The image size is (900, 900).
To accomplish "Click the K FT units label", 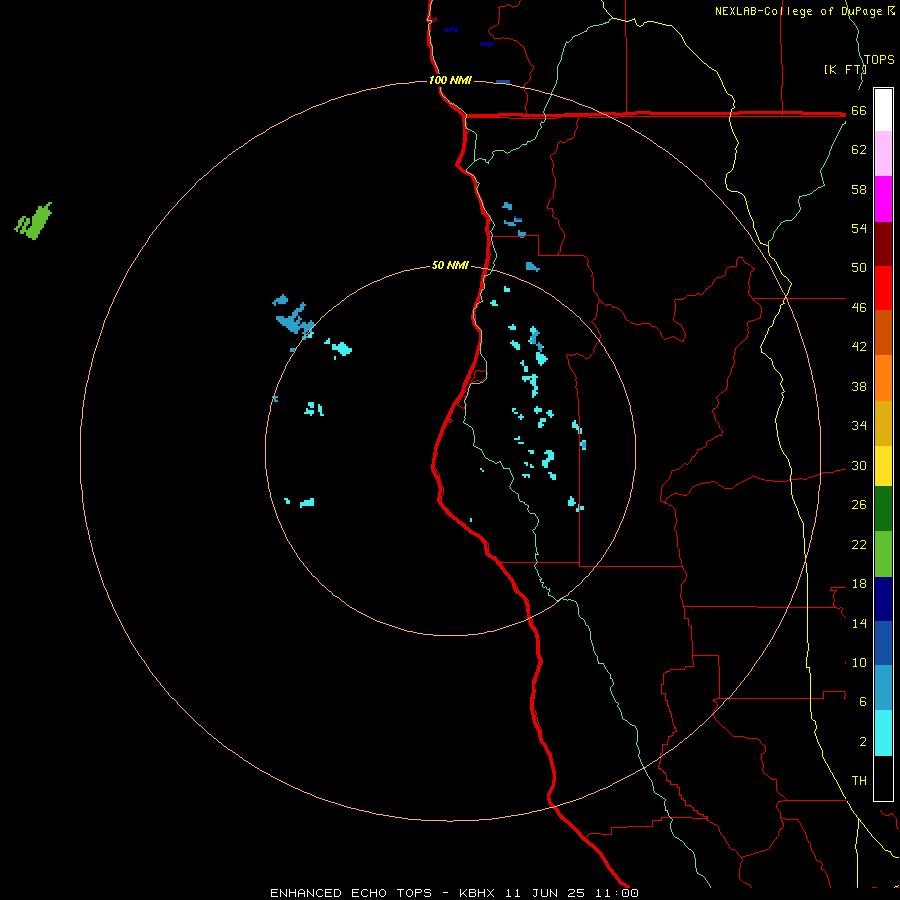I will pyautogui.click(x=845, y=69).
